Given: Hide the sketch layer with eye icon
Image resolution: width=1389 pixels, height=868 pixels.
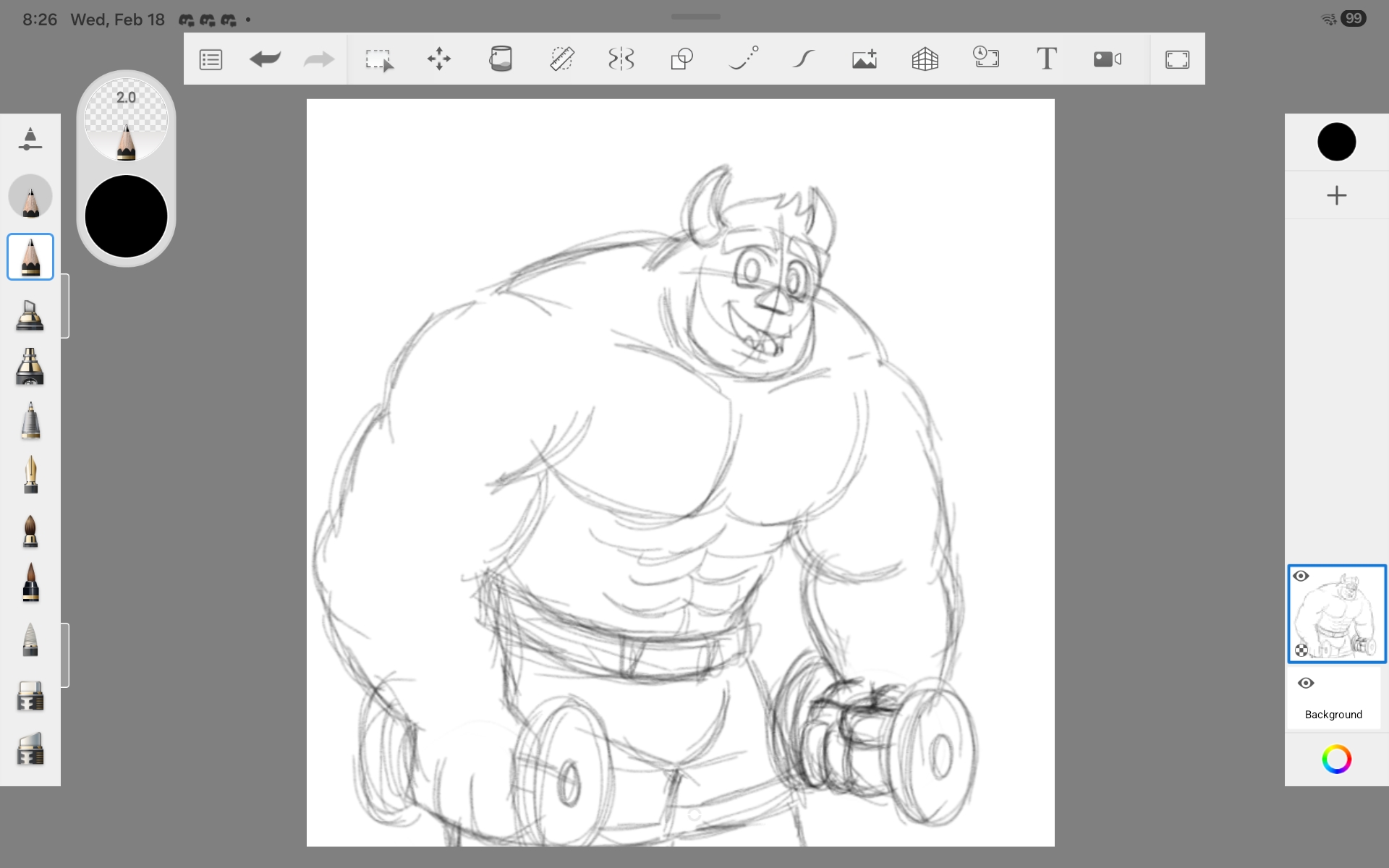Looking at the screenshot, I should pyautogui.click(x=1301, y=576).
